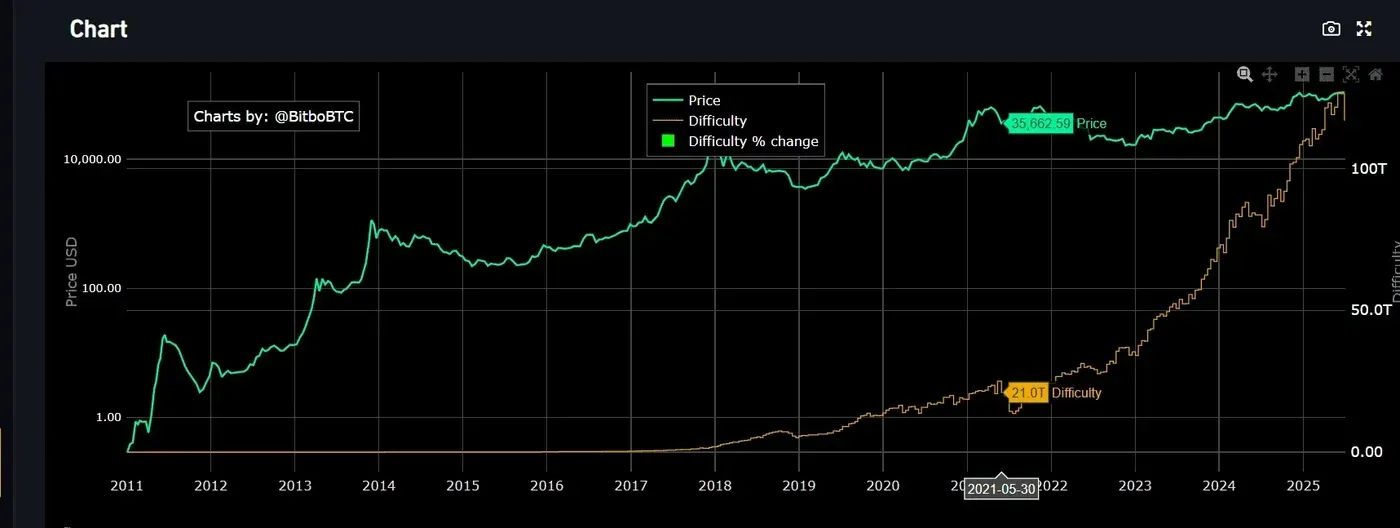The height and width of the screenshot is (528, 1400).
Task: Click the Chart heading
Action: coord(98,29)
